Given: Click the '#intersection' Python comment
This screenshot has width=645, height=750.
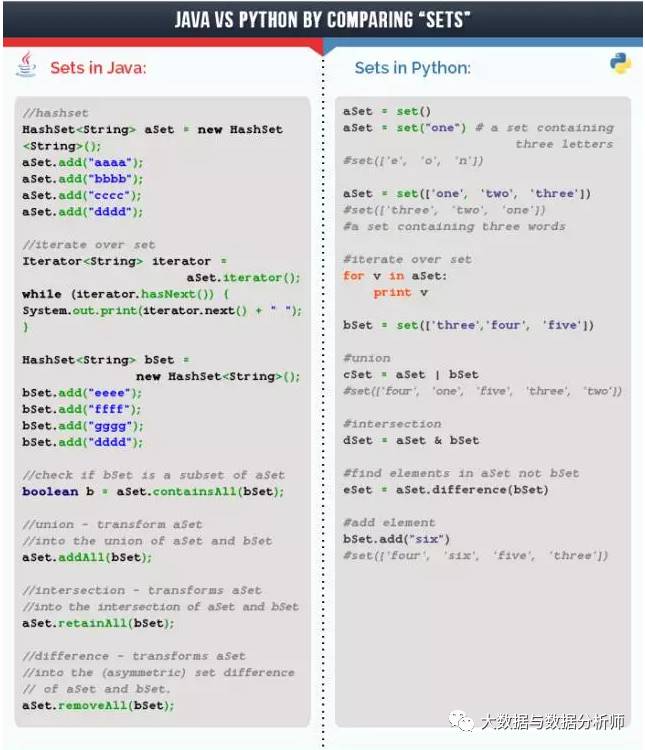Looking at the screenshot, I should point(392,424).
